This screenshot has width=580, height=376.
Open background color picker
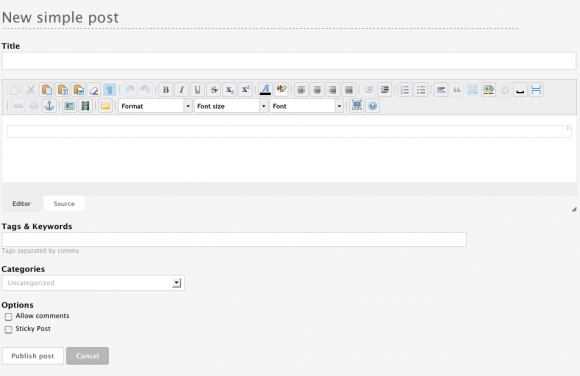pos(281,90)
